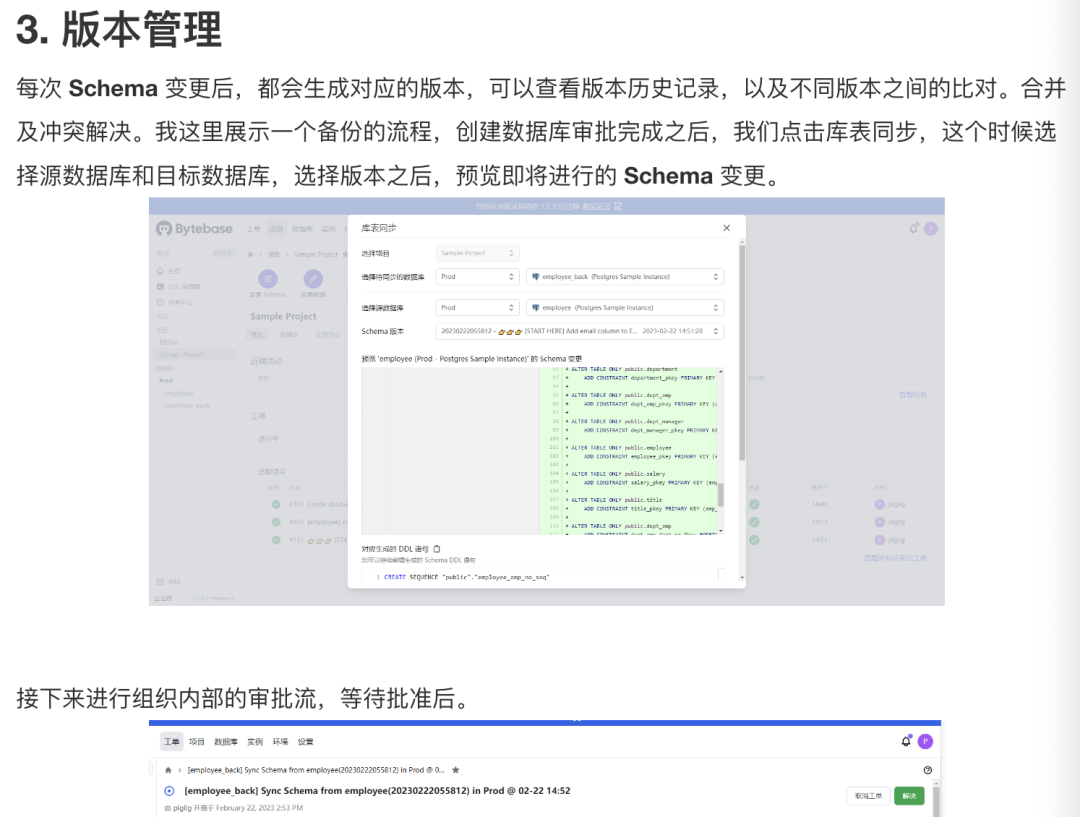Select 设置 in the issue page navigation

pyautogui.click(x=306, y=742)
